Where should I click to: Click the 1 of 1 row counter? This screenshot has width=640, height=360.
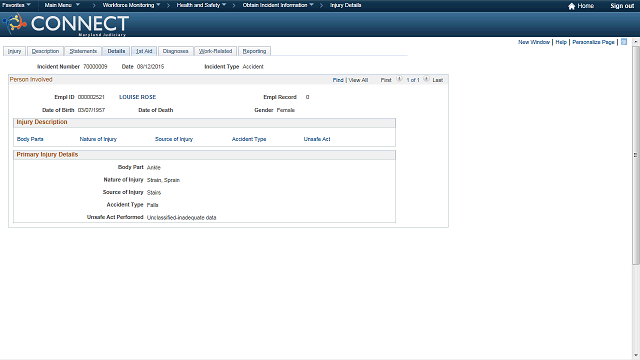point(413,80)
